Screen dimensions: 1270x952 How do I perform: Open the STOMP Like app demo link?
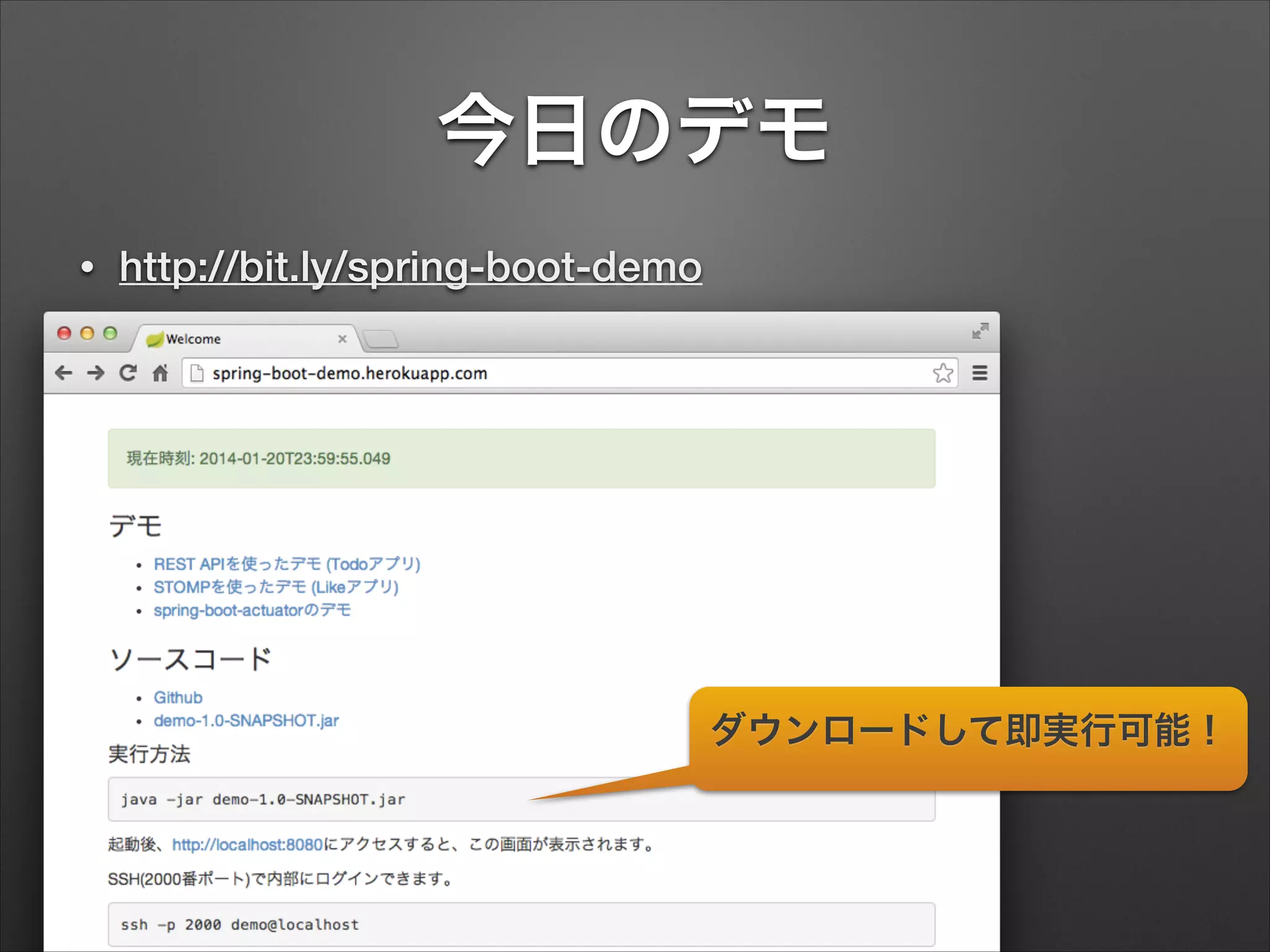coord(276,587)
